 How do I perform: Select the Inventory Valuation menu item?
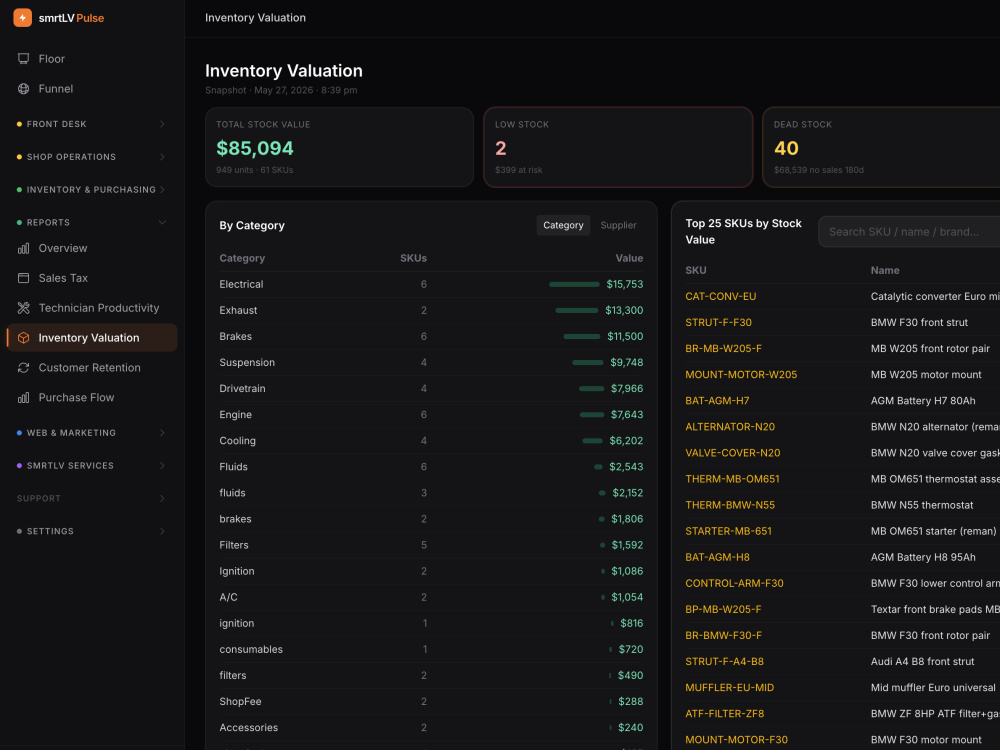coord(92,338)
